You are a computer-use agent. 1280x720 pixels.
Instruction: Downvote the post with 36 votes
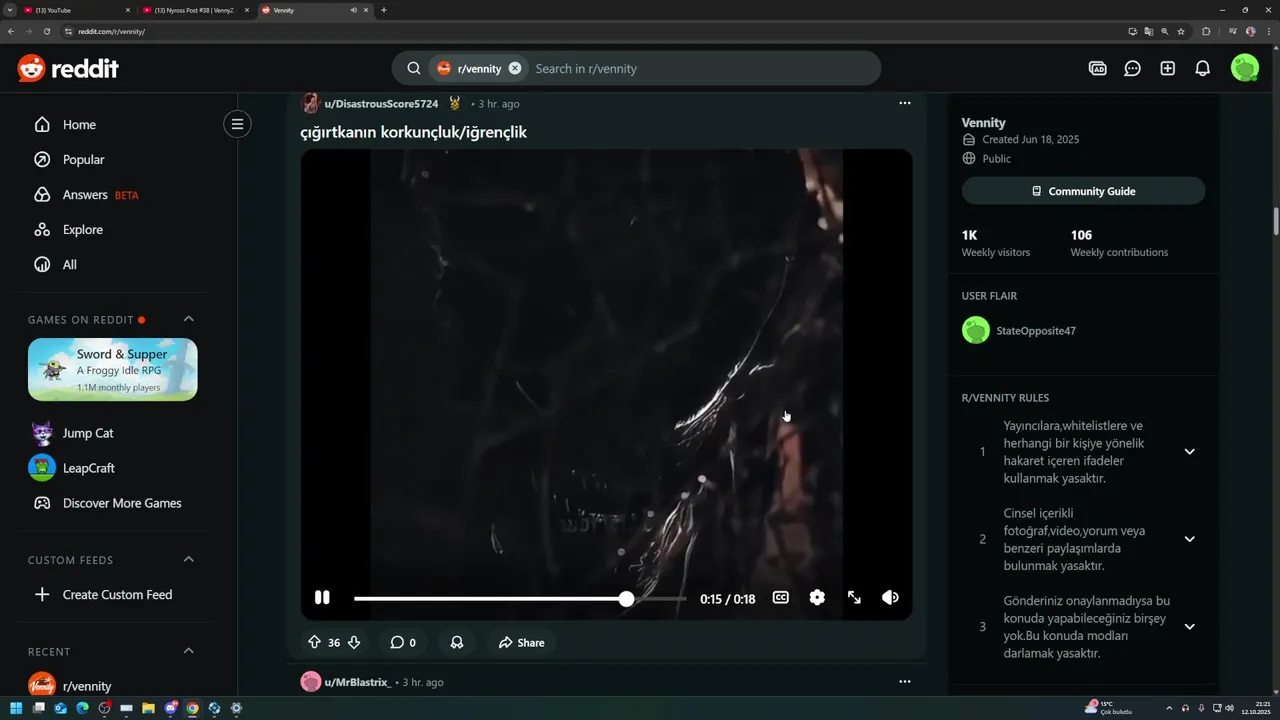[x=353, y=642]
